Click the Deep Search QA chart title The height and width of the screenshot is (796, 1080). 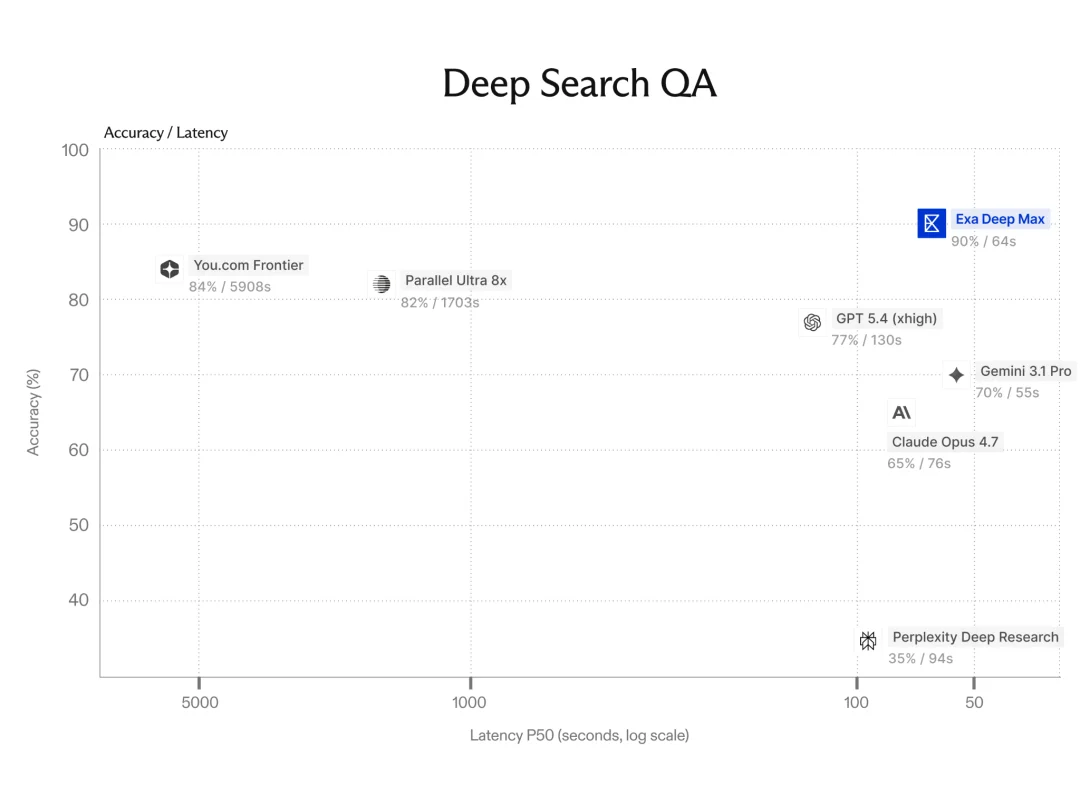coord(579,83)
